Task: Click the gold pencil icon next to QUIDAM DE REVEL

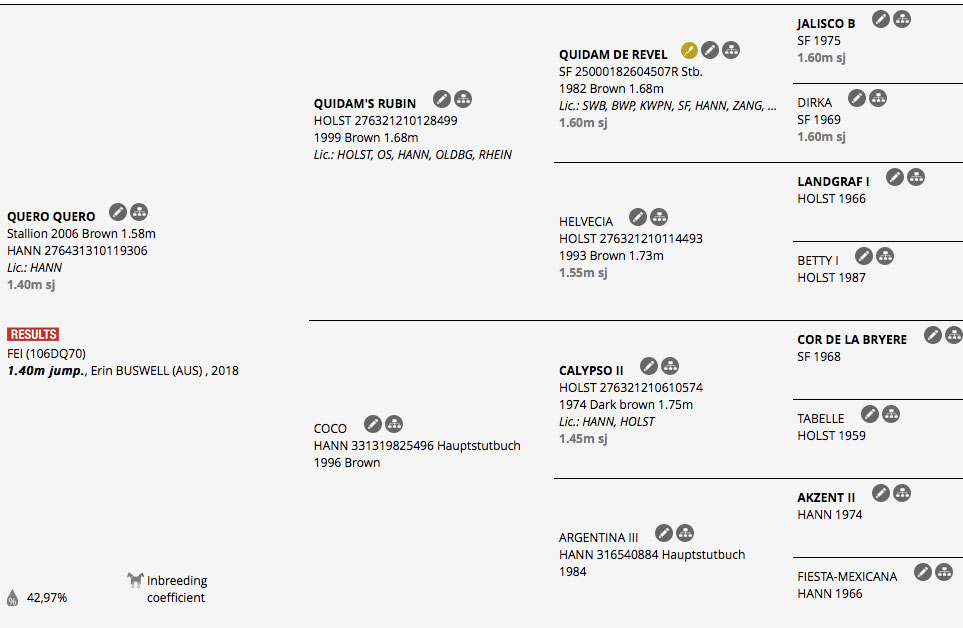Action: (x=689, y=50)
